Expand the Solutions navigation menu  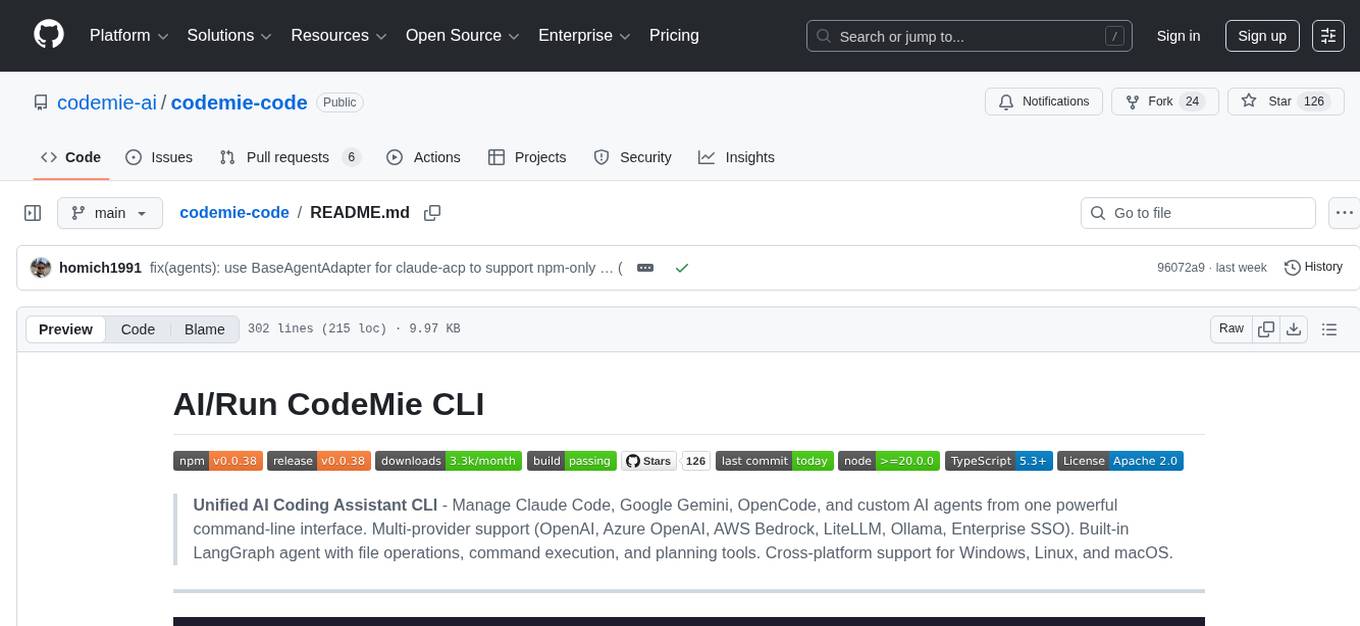228,35
